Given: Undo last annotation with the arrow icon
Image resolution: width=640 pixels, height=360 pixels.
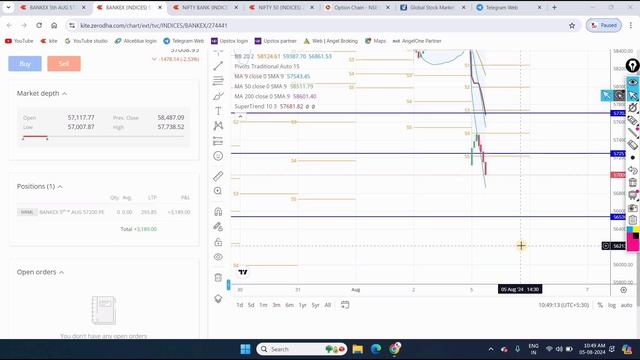Looking at the screenshot, I should (x=633, y=170).
